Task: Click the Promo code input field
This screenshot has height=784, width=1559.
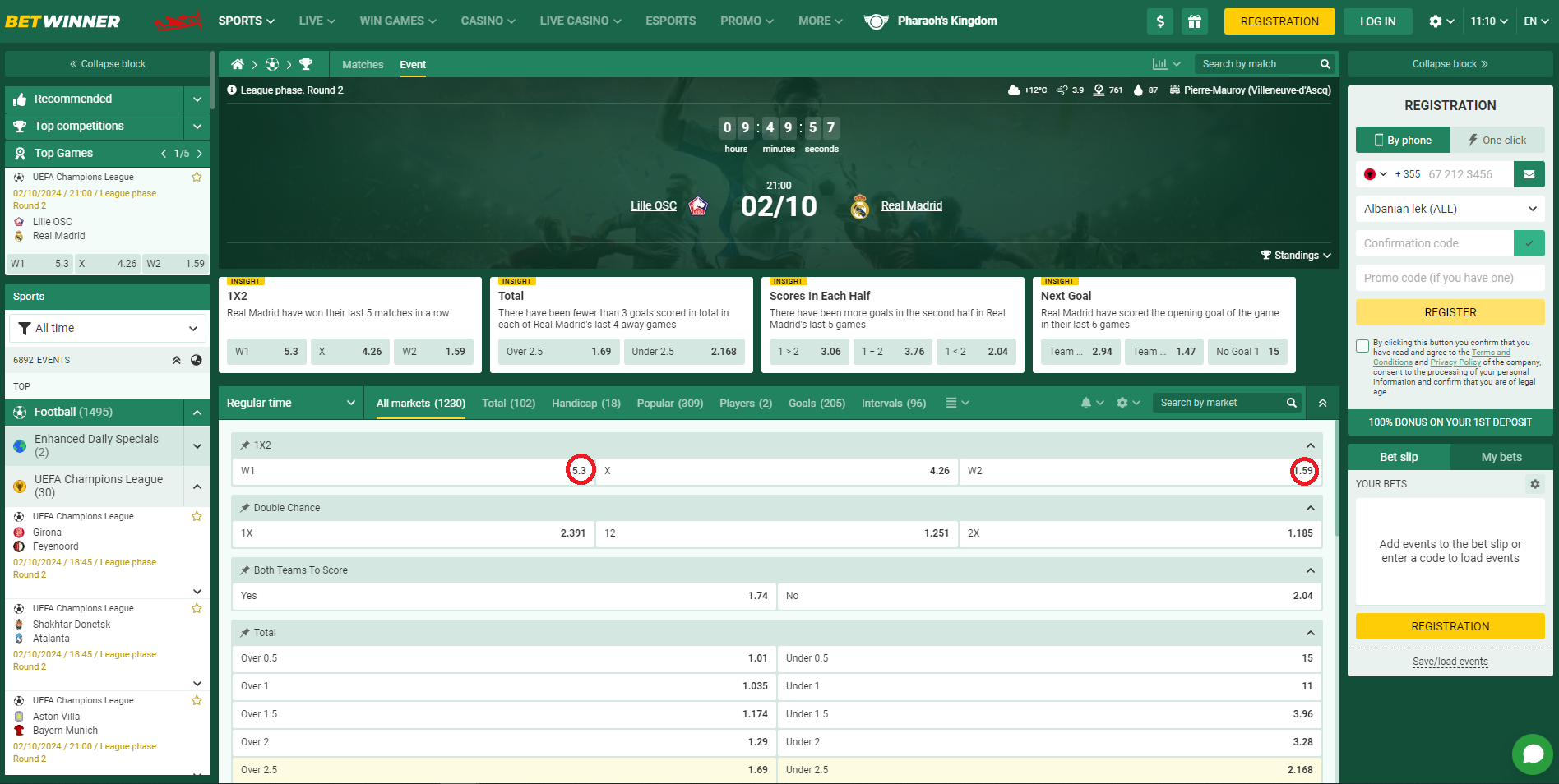Action: pos(1450,278)
